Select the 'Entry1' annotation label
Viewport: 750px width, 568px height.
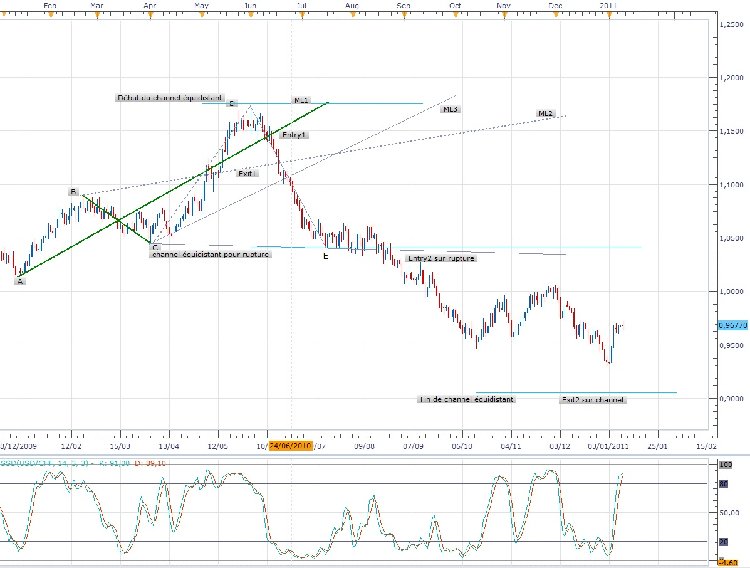[294, 134]
